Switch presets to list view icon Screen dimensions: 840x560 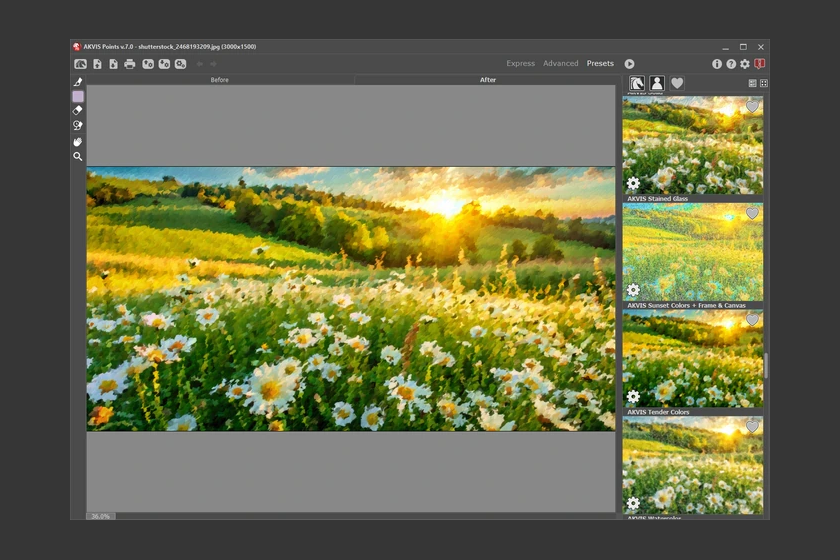click(x=752, y=83)
